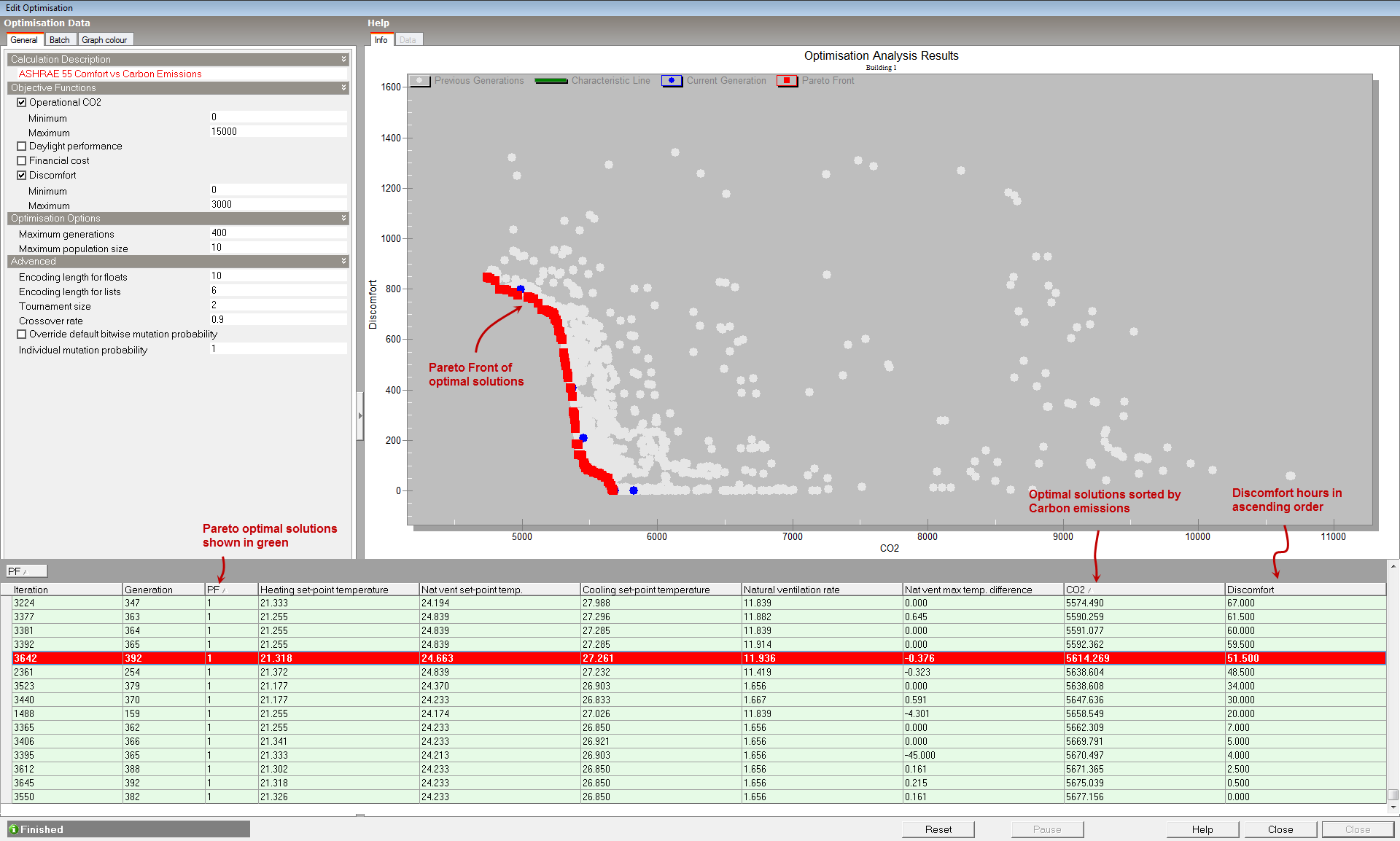This screenshot has height=841, width=1400.
Task: Click the panel splitter collapse arrow
Action: tap(359, 415)
